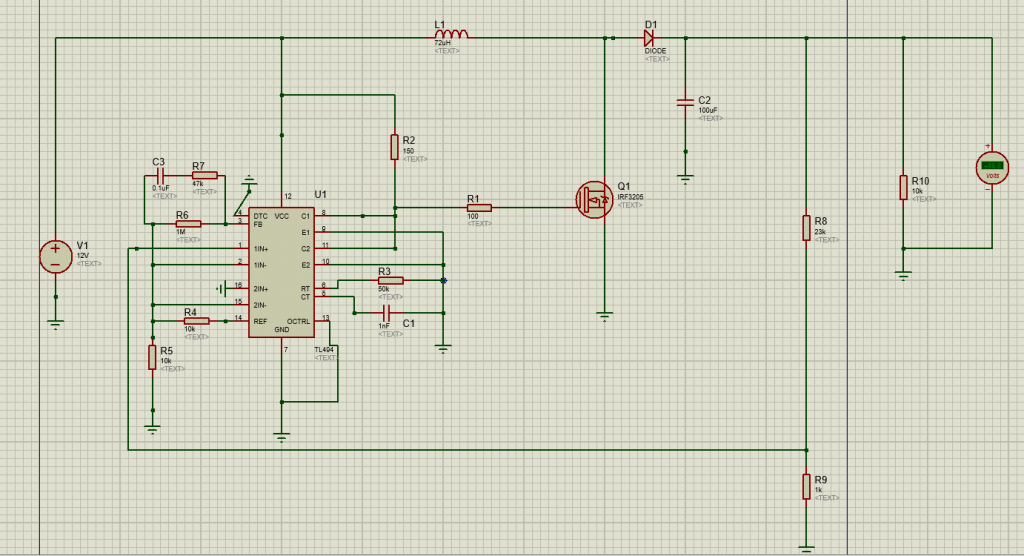Click the IRF3205 part label
Screen dimensions: 1024x556
(x=630, y=197)
